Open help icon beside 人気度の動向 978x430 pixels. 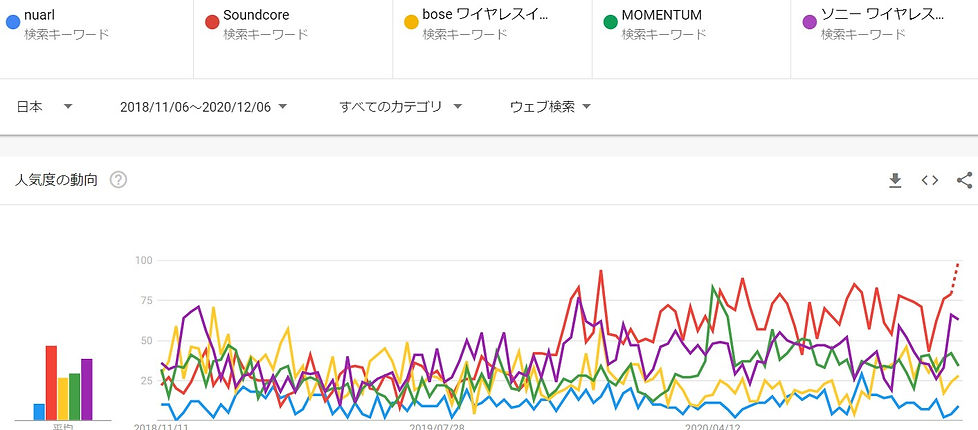click(x=118, y=180)
